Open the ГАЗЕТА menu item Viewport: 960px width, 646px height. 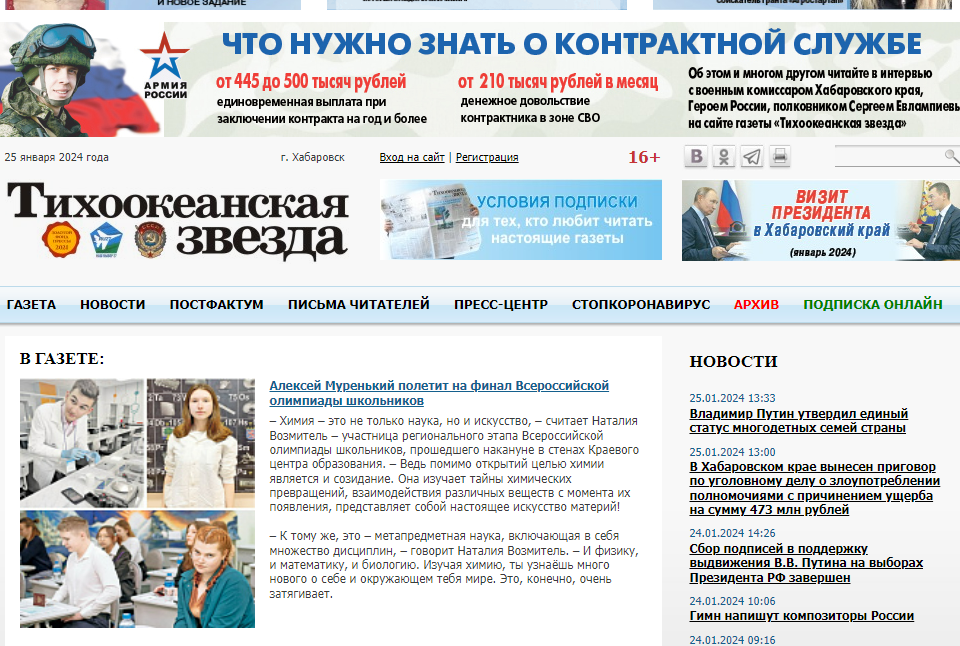(x=31, y=304)
